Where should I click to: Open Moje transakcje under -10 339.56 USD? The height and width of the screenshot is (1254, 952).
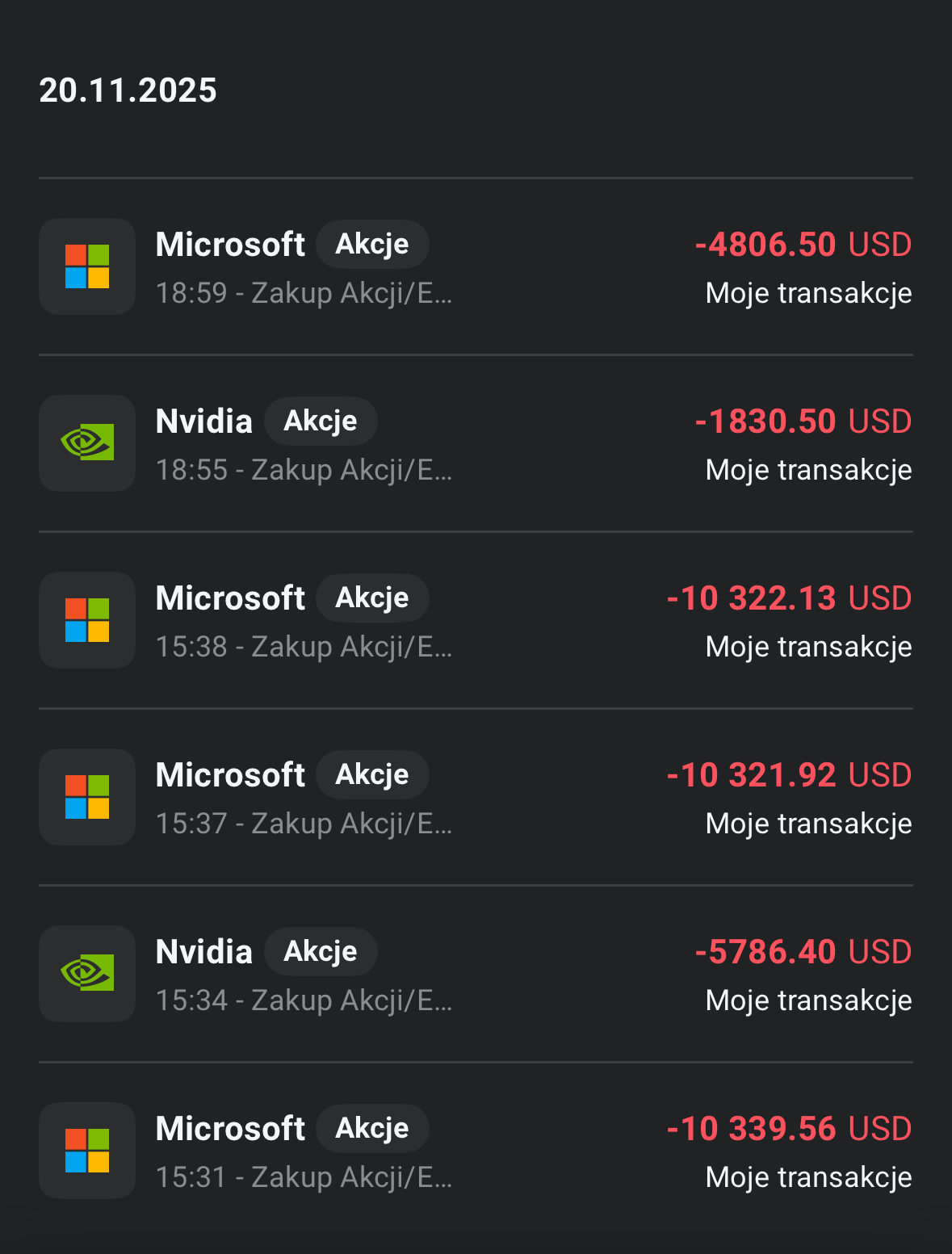pos(808,1177)
